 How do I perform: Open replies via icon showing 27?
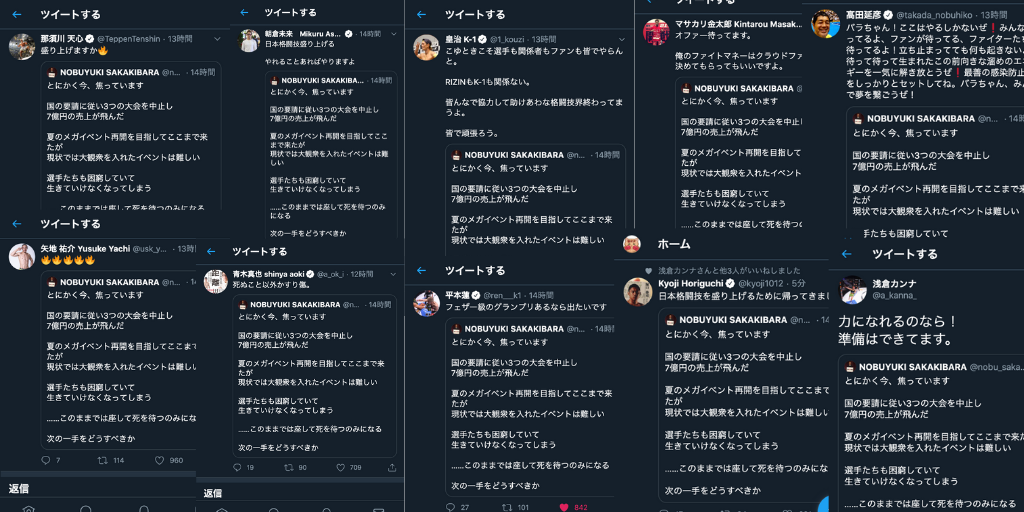pos(450,507)
